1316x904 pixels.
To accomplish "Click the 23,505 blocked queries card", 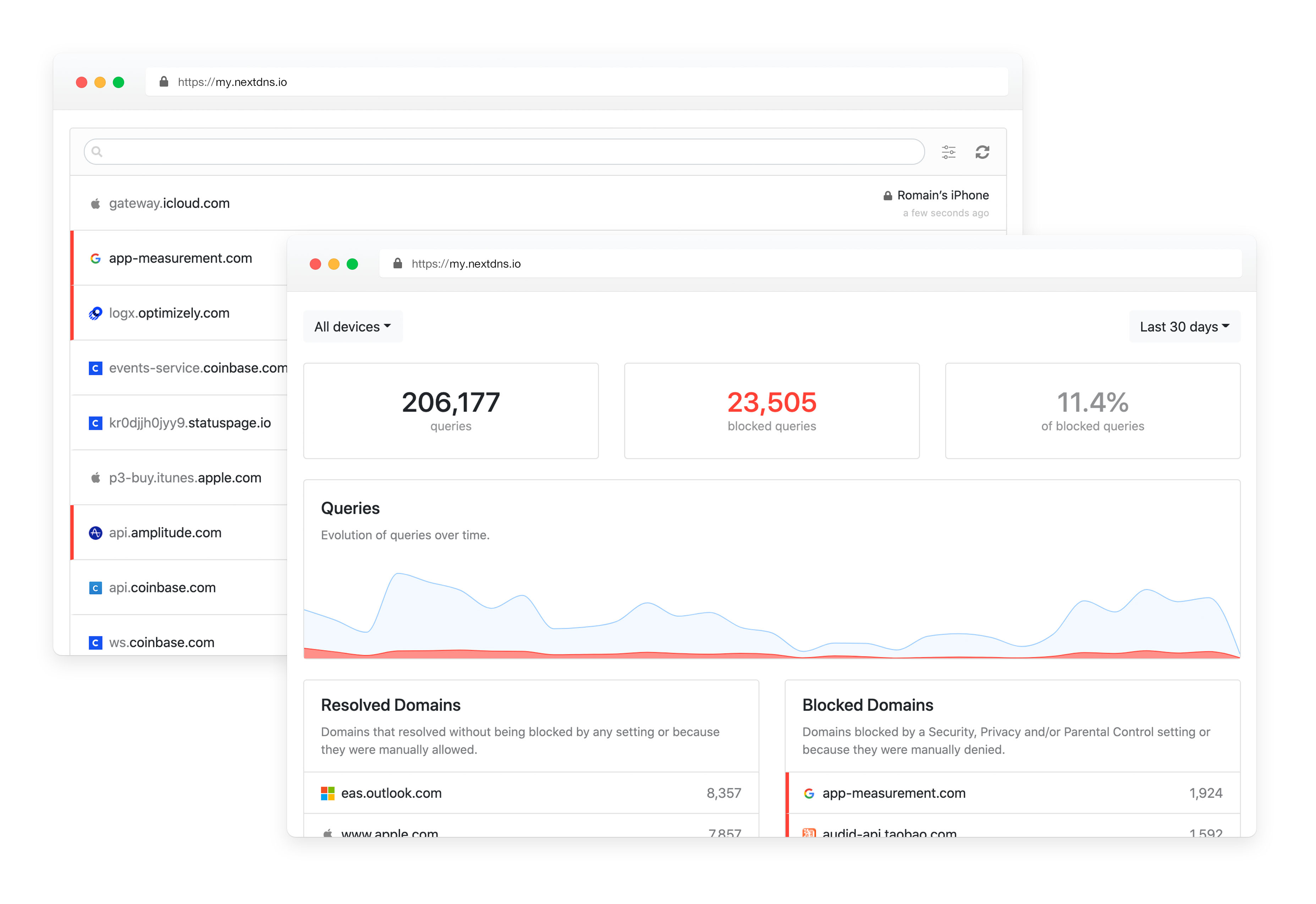I will pos(771,411).
